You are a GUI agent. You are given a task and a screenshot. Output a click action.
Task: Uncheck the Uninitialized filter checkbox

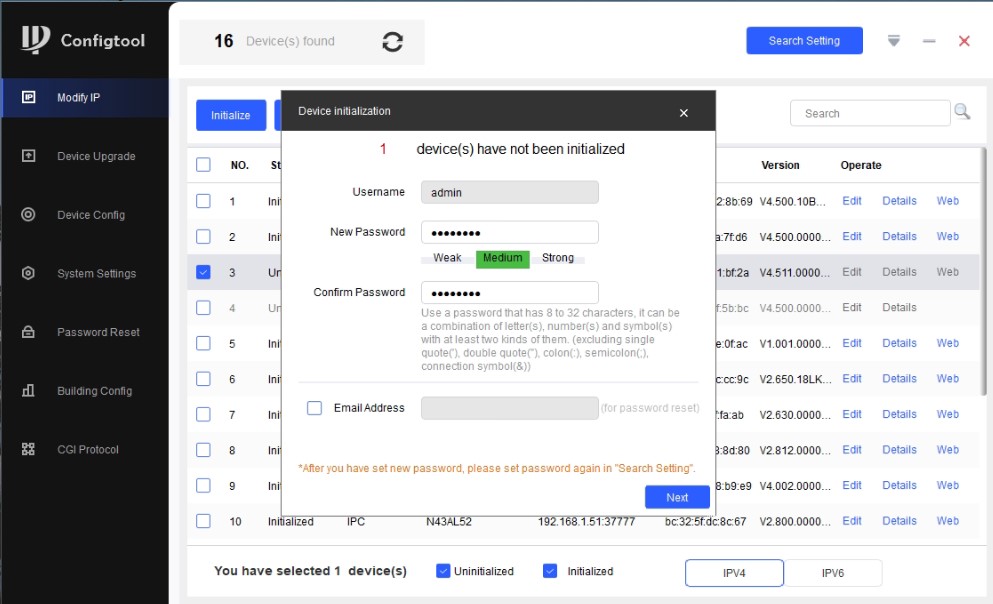(x=444, y=571)
